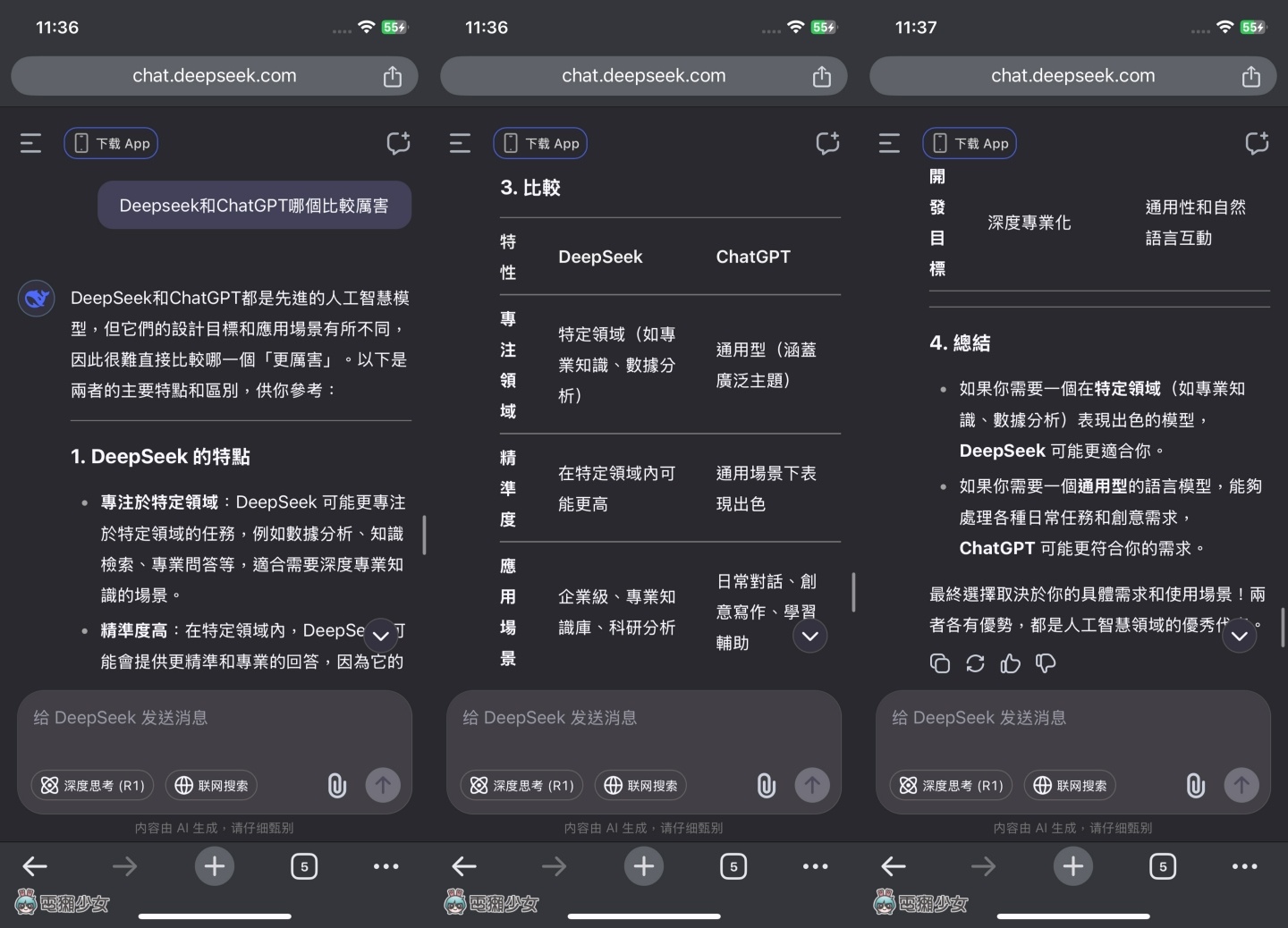Image resolution: width=1288 pixels, height=928 pixels.
Task: Tap share icon in left address bar
Action: 392,76
